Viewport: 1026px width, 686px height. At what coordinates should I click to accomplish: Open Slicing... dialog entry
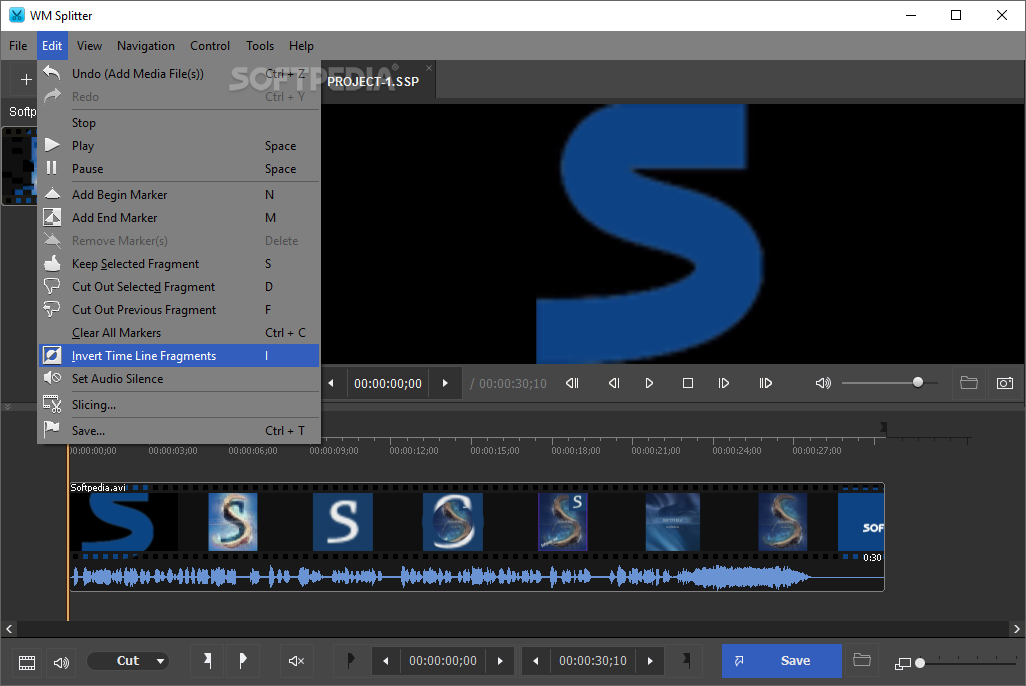(179, 405)
